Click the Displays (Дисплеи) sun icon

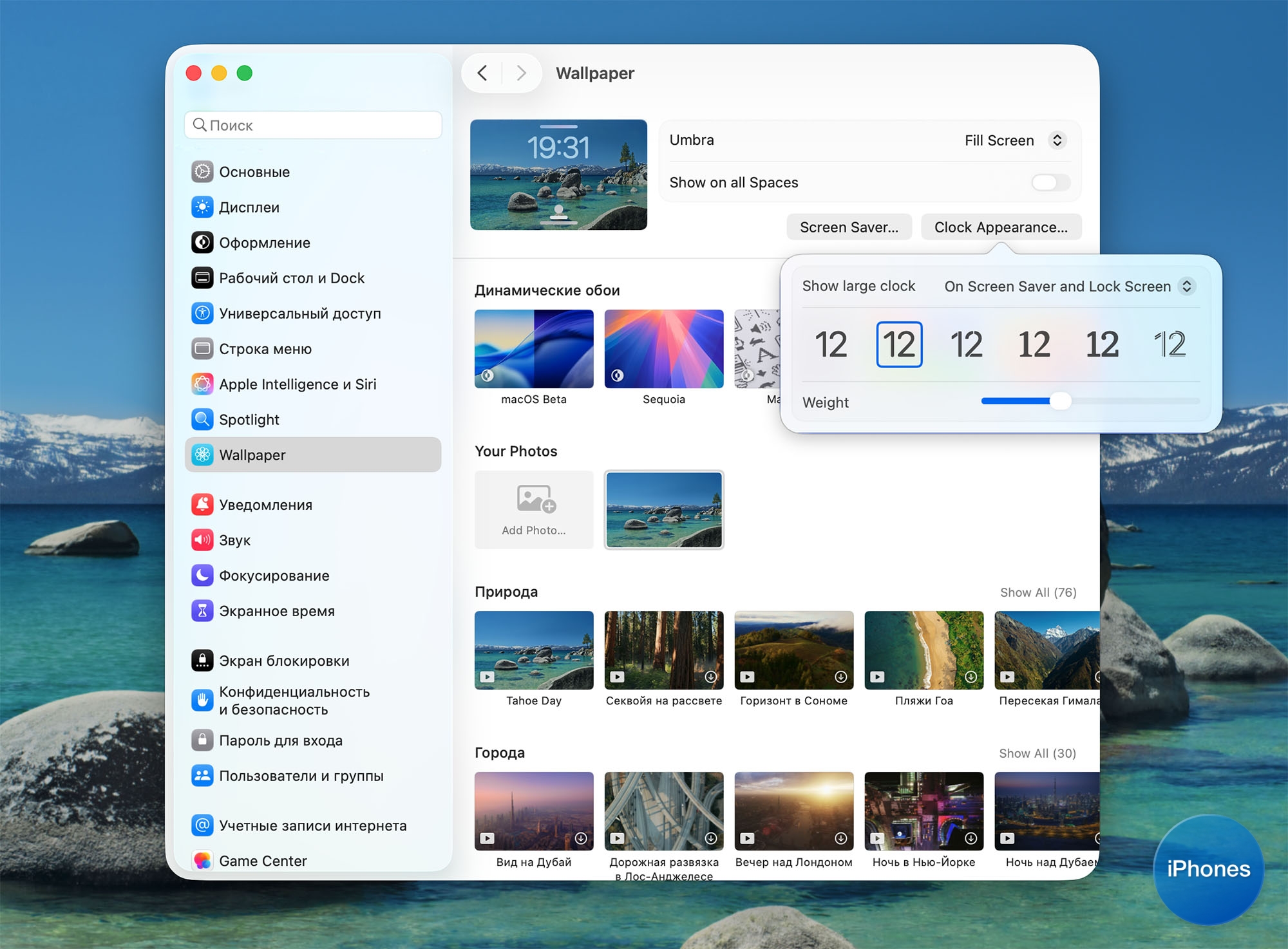(x=202, y=207)
